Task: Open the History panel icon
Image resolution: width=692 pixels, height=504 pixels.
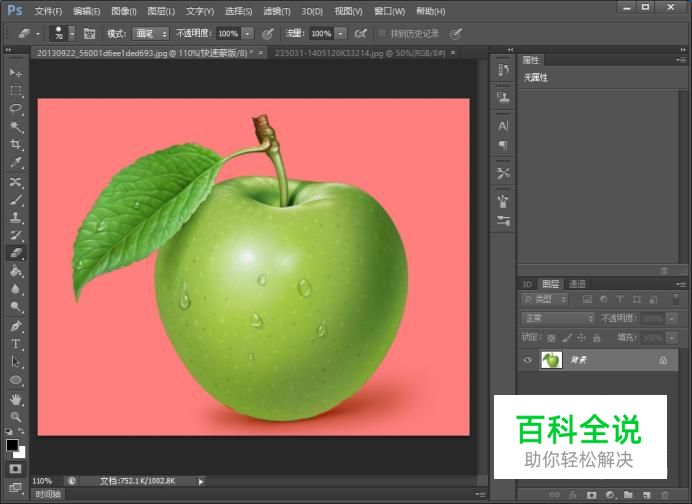Action: [503, 70]
